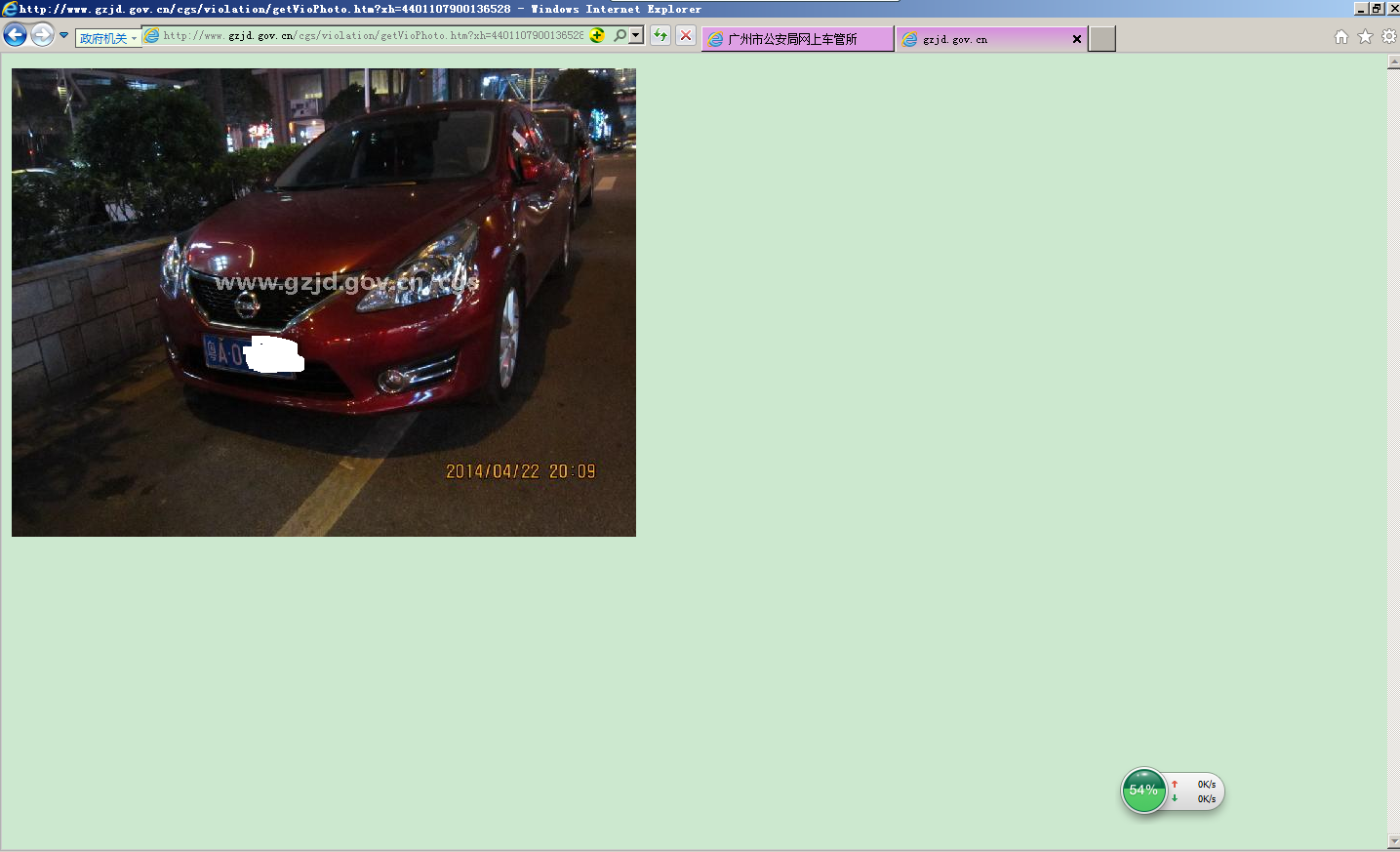Viewport: 1400px width, 852px height.
Task: Close the gzjd.gov.cn tab
Action: [x=1077, y=39]
